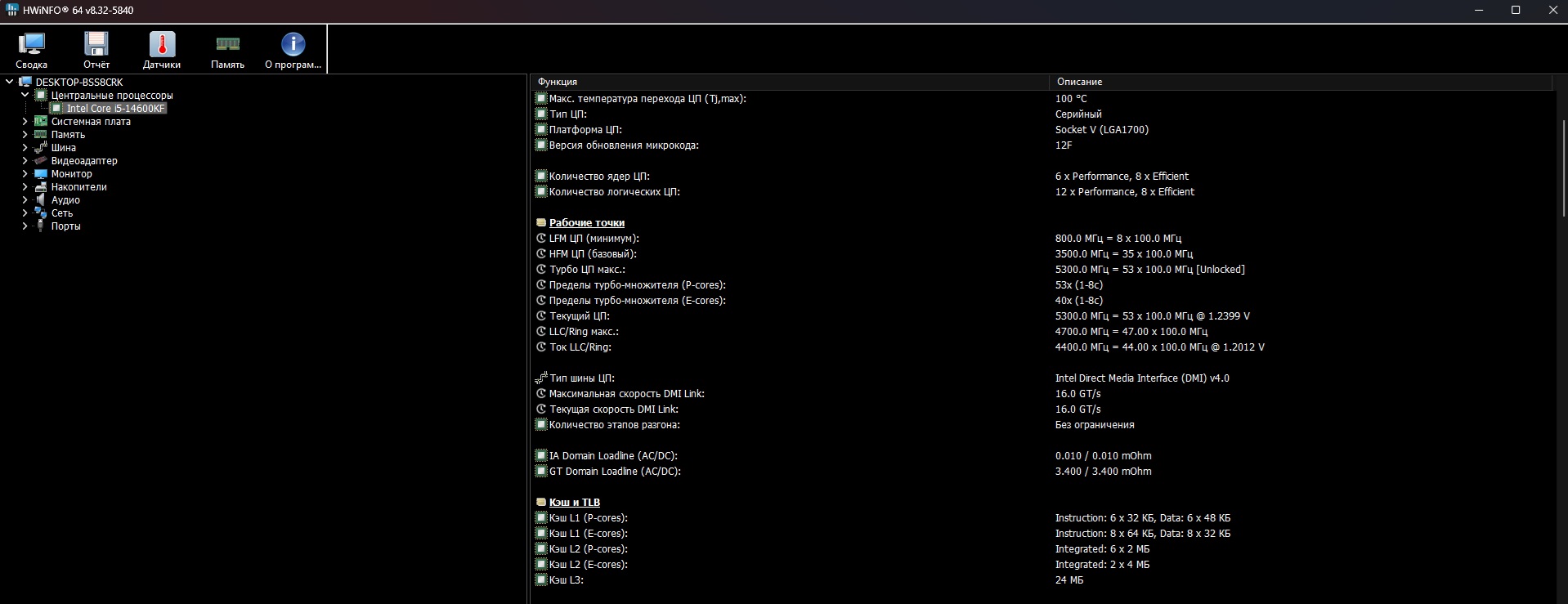Open the Память memory toolbar icon
The image size is (1568, 604).
tap(227, 44)
